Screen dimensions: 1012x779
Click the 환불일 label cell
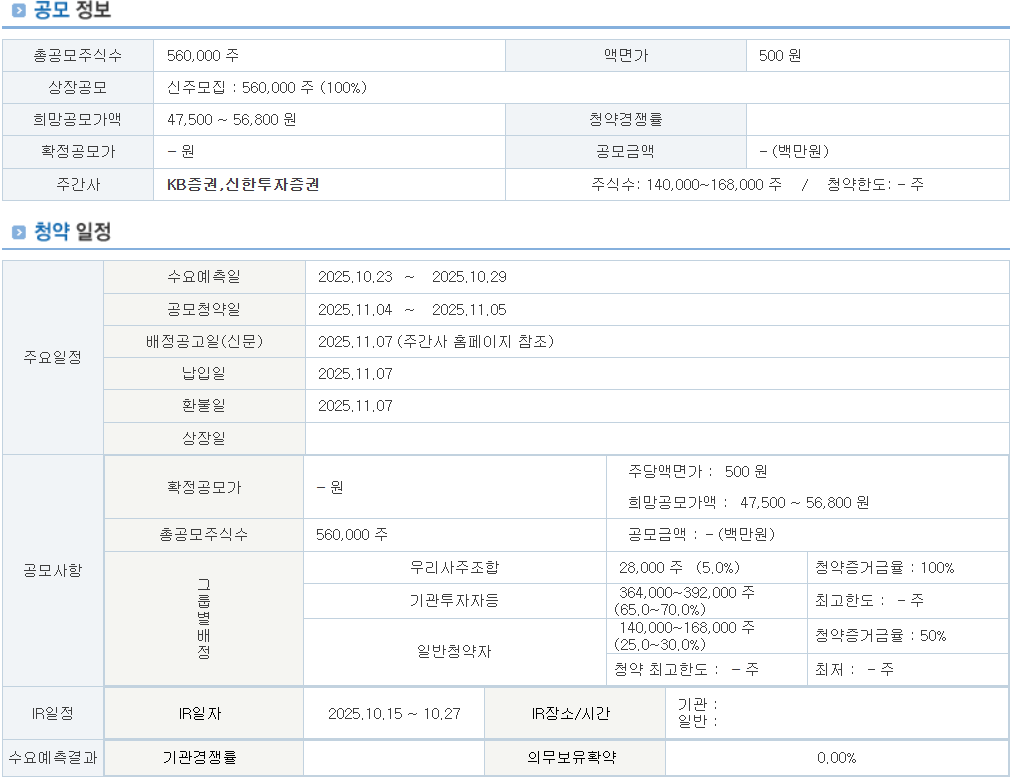[x=204, y=406]
